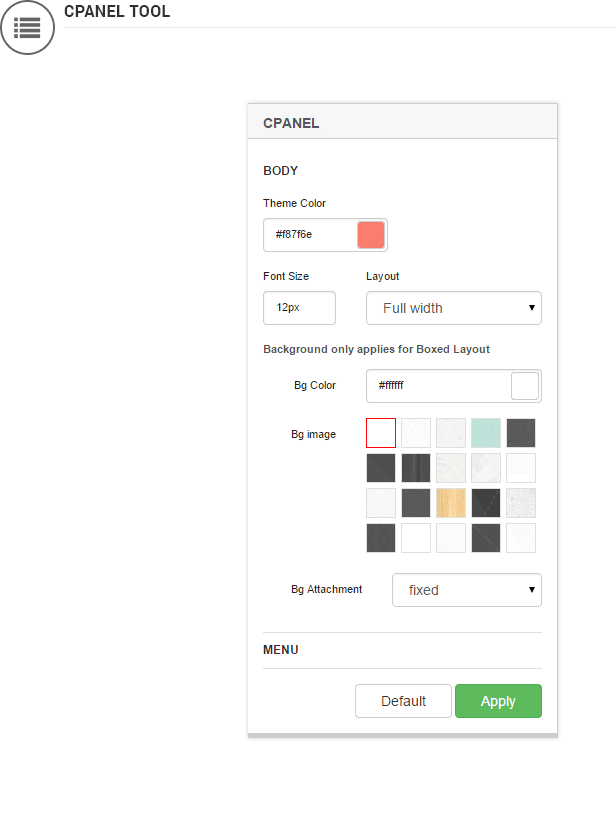Image resolution: width=616 pixels, height=839 pixels.
Task: Pick the wood texture background image
Action: point(451,503)
